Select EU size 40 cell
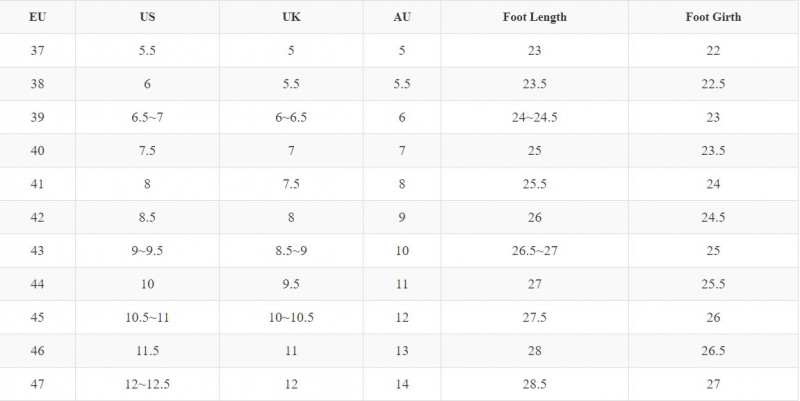Viewport: 800px width, 401px height. coord(37,151)
